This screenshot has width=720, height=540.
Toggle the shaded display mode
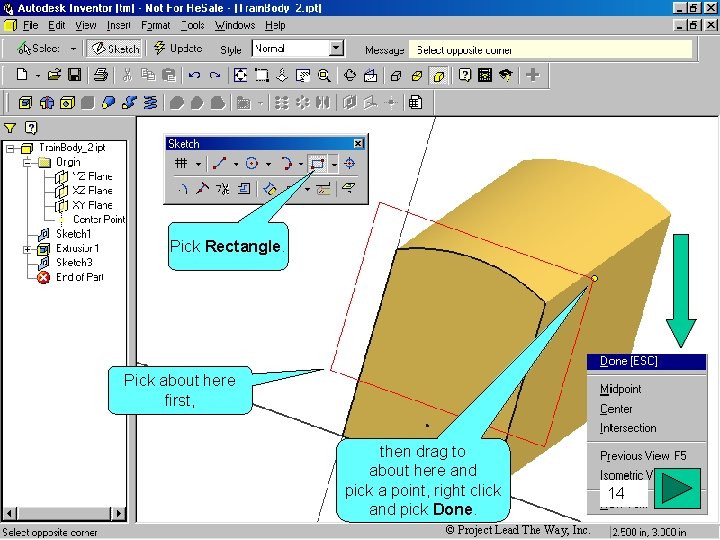(438, 75)
